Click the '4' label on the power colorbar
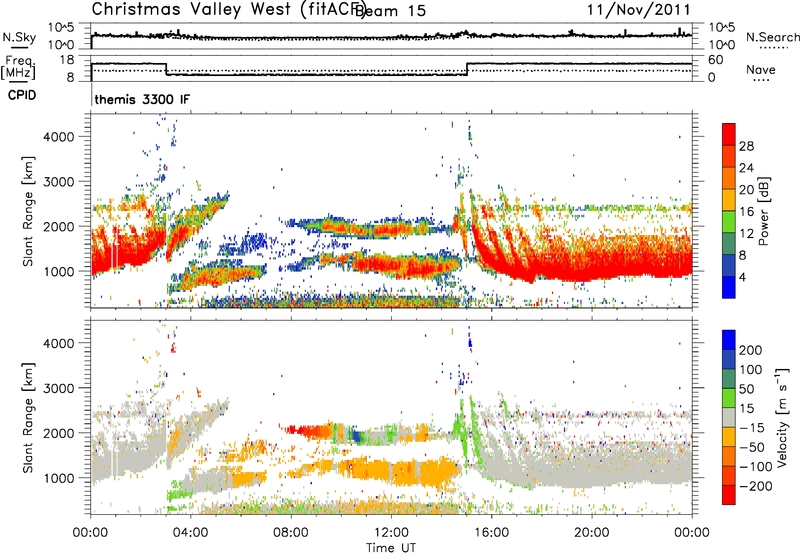The image size is (800, 554). coord(743,277)
